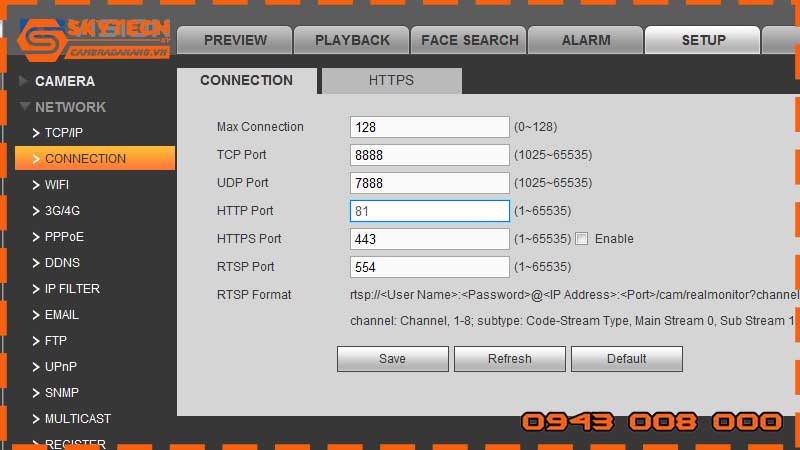Viewport: 800px width, 450px height.
Task: Expand the CAMERA section arrow
Action: [23, 81]
